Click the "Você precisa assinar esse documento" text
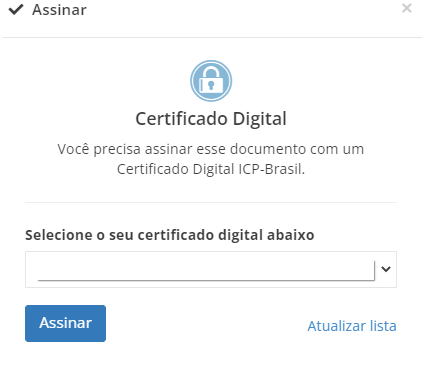 tap(181, 149)
